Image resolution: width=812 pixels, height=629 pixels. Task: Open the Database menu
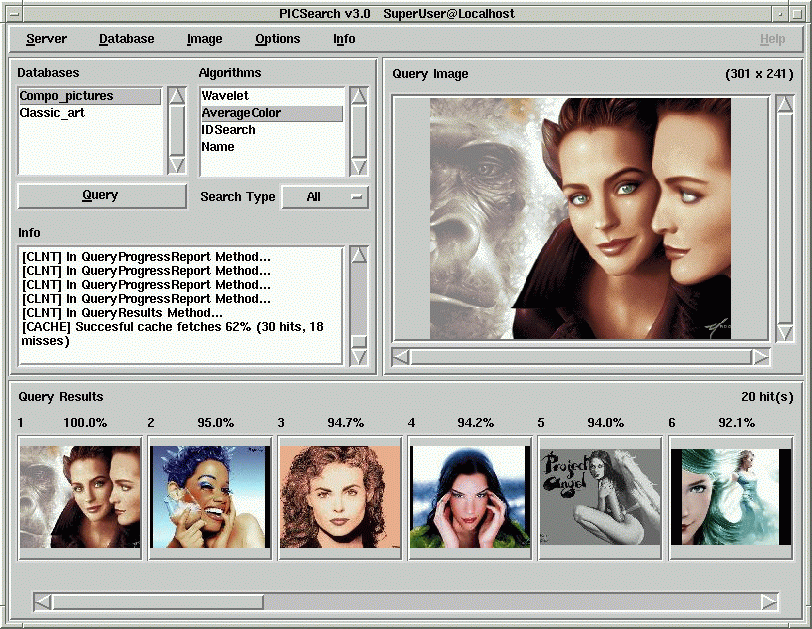tap(126, 39)
